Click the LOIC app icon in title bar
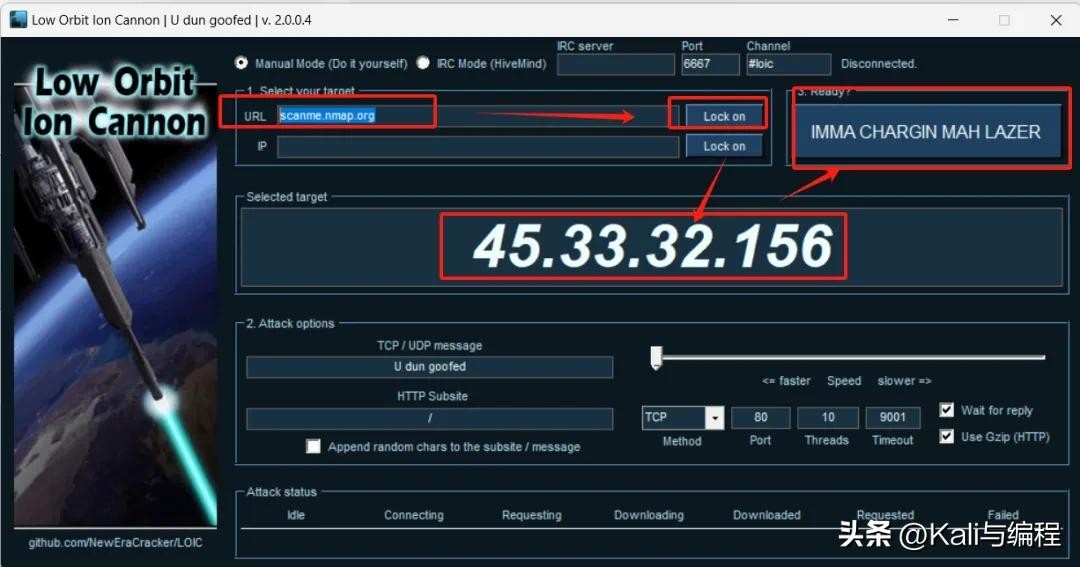The image size is (1080, 567). pos(18,20)
